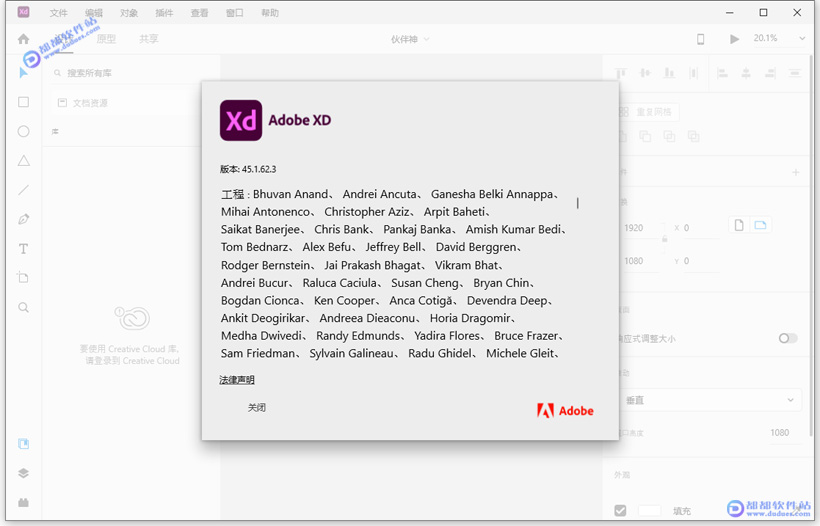Click the Xd logo in About dialog
The image size is (820, 526).
point(241,120)
